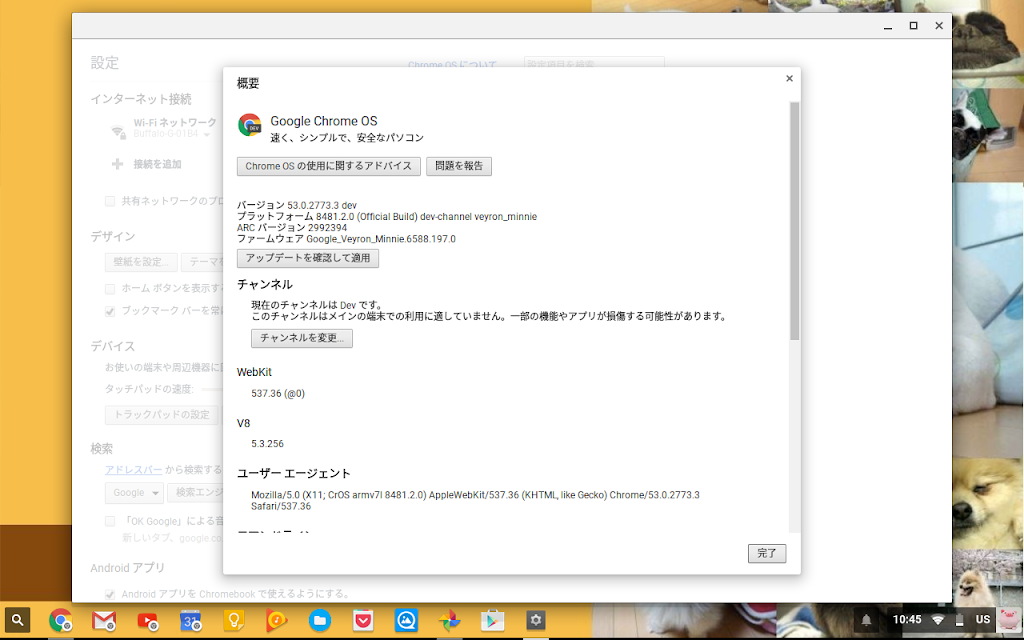Screen dimensions: 1024x640
Task: Toggle the OK Google checkbox
Action: [110, 521]
